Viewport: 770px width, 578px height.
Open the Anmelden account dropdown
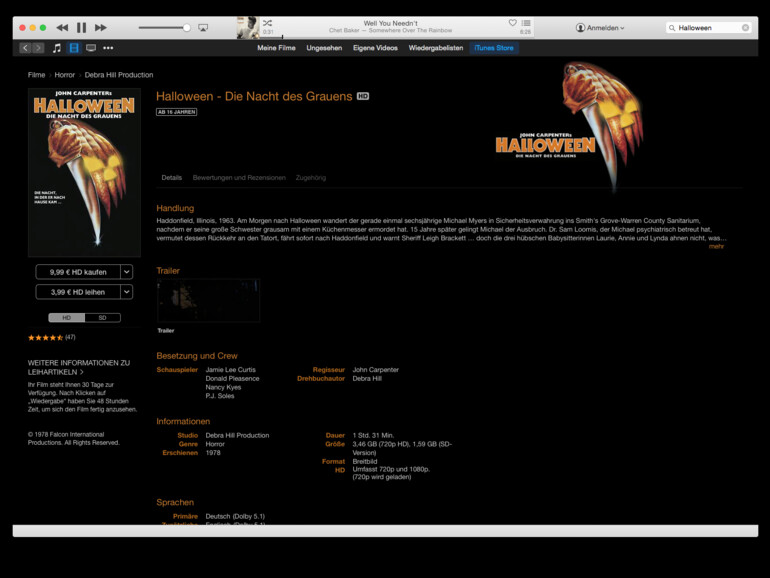[x=600, y=28]
